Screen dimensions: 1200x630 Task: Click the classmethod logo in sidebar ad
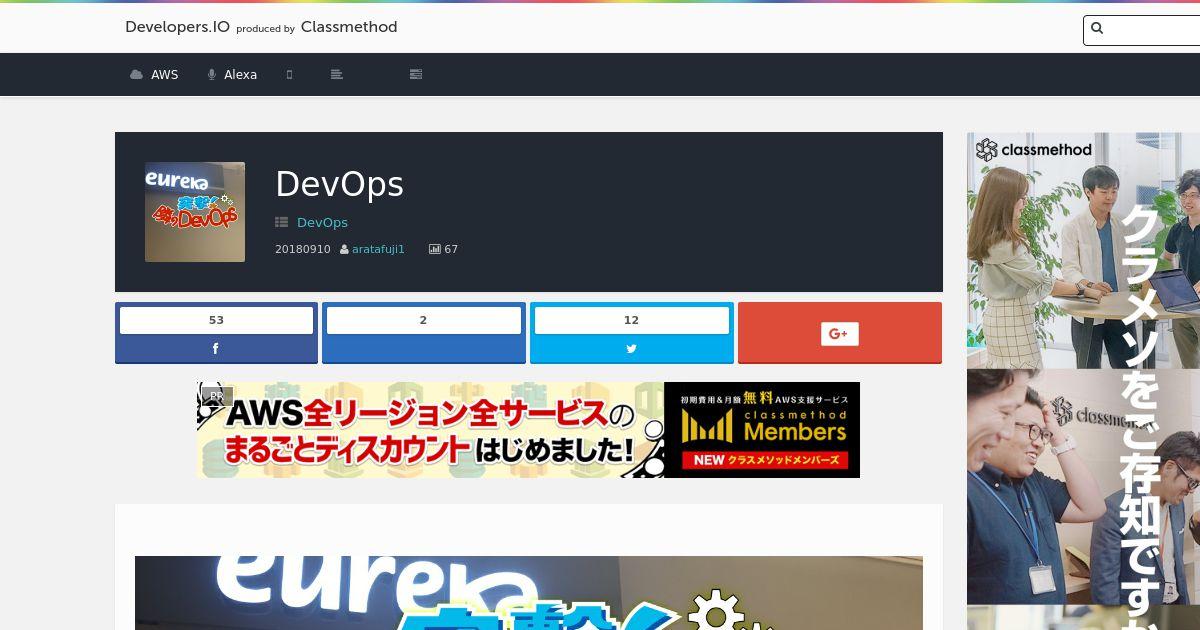tap(1034, 150)
